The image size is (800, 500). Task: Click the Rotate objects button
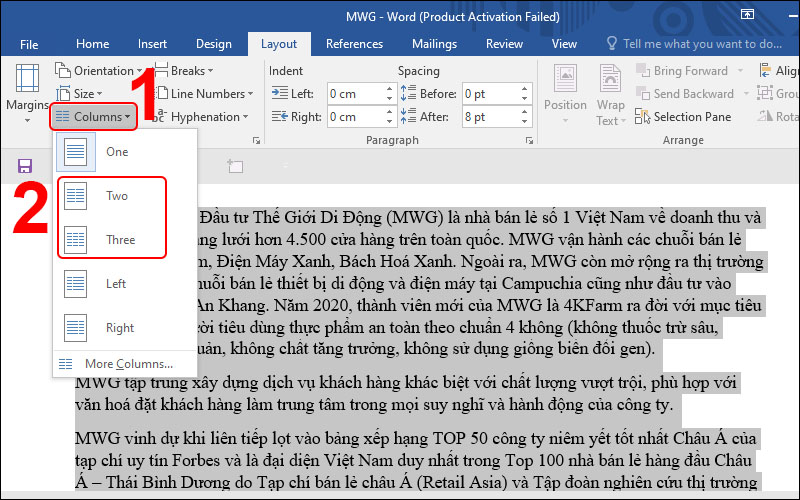[x=778, y=117]
